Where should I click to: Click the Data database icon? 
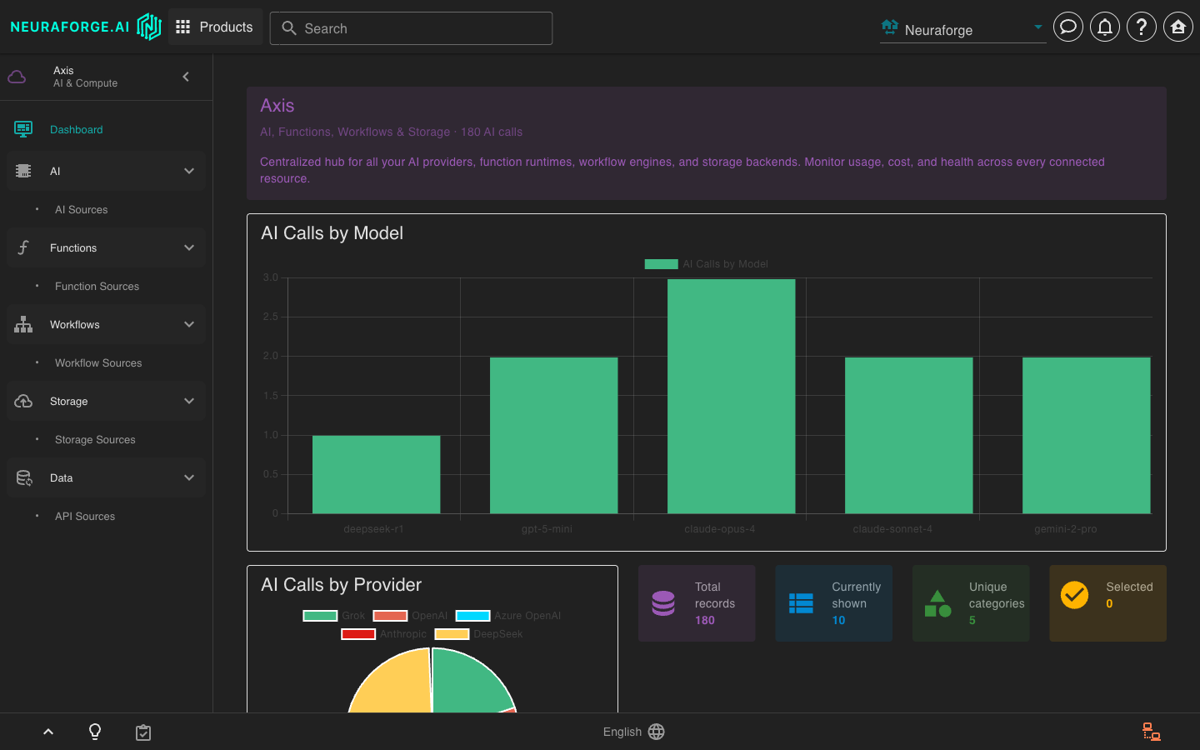[x=23, y=478]
